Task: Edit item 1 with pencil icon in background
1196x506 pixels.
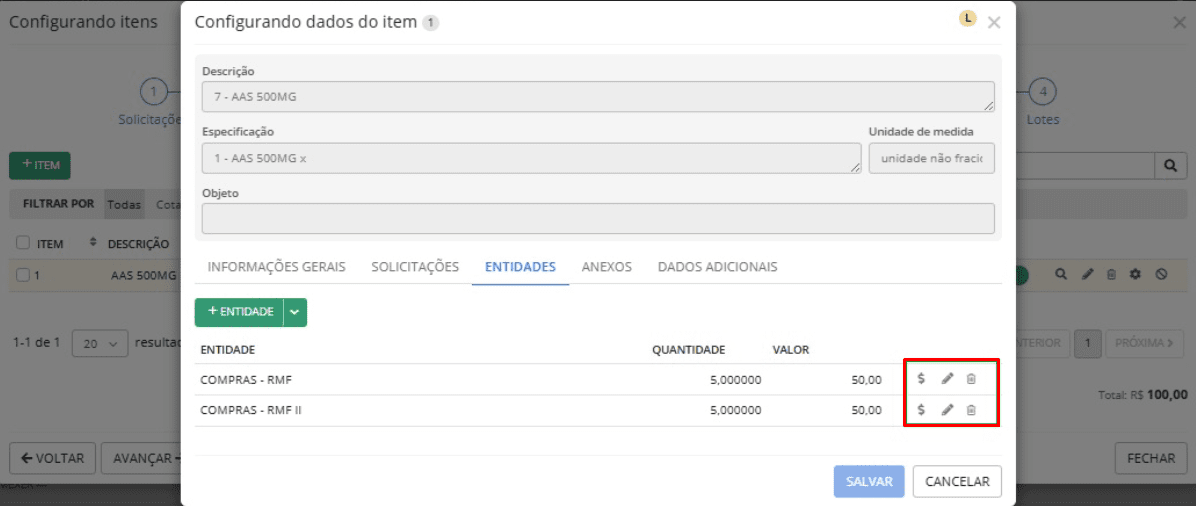Action: click(1088, 275)
